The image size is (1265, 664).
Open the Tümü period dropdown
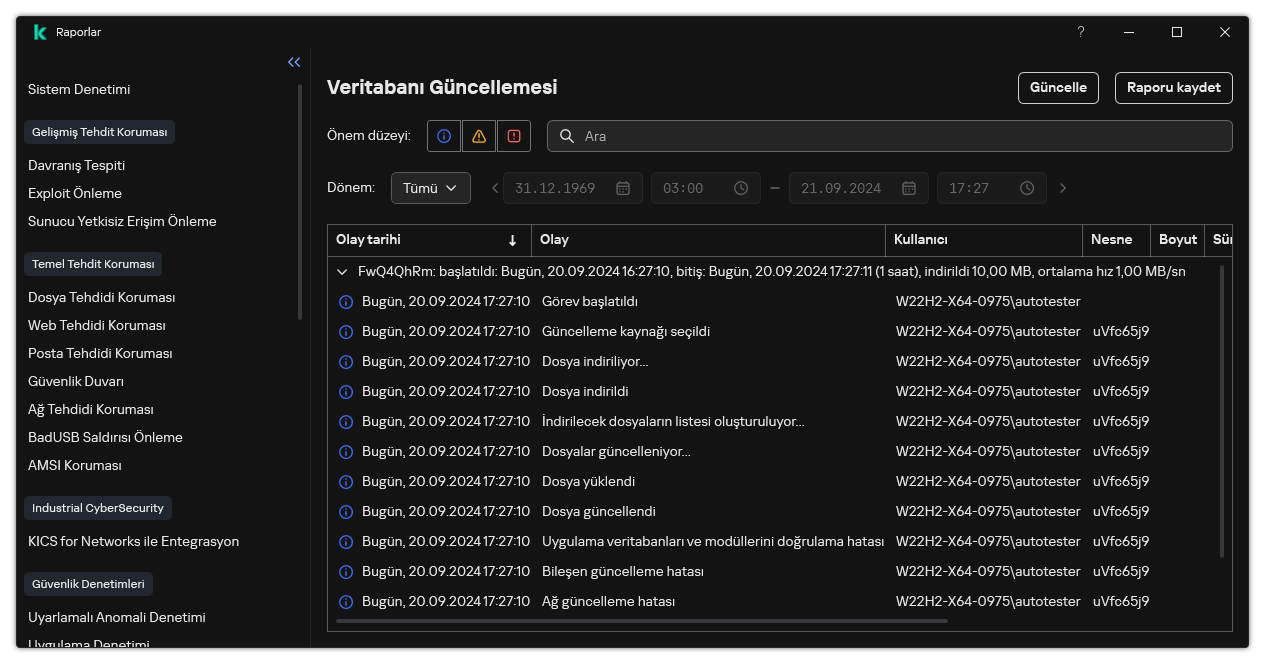(x=430, y=188)
